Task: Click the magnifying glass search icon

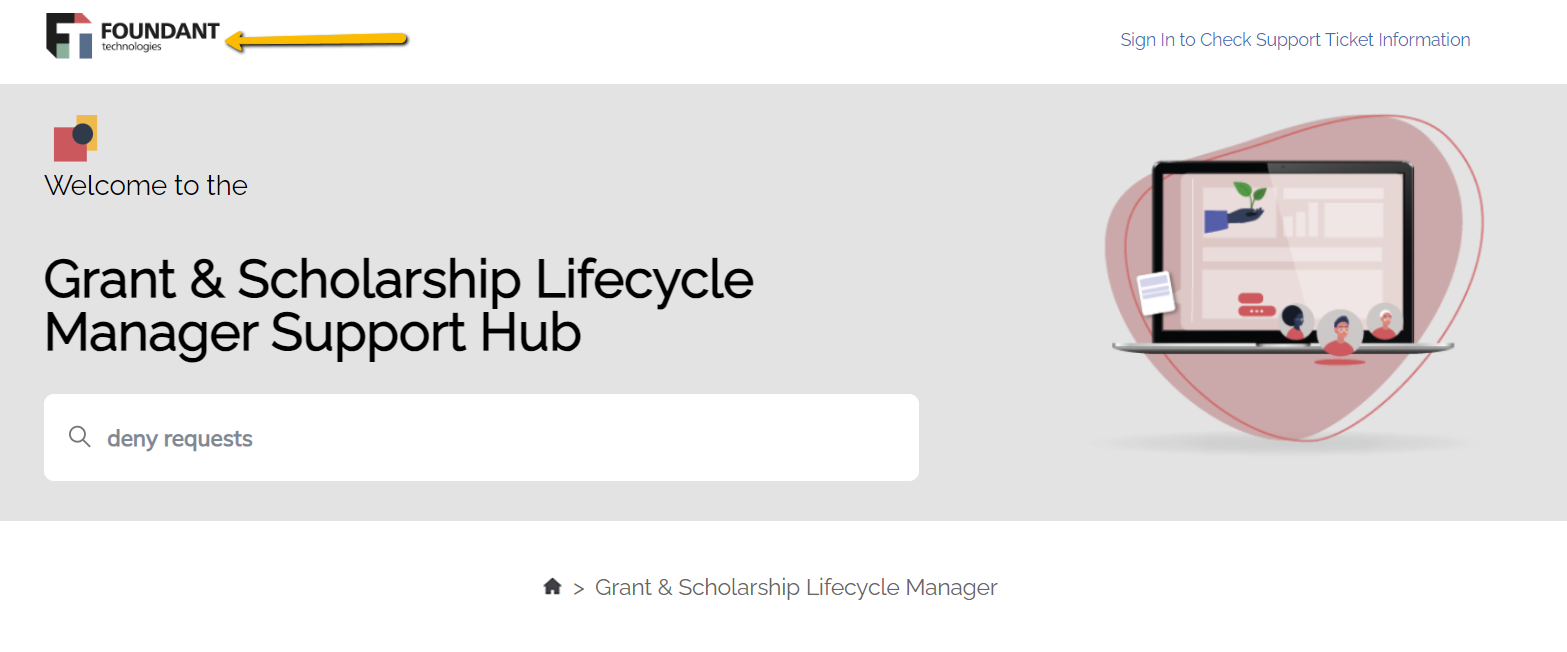Action: tap(80, 437)
